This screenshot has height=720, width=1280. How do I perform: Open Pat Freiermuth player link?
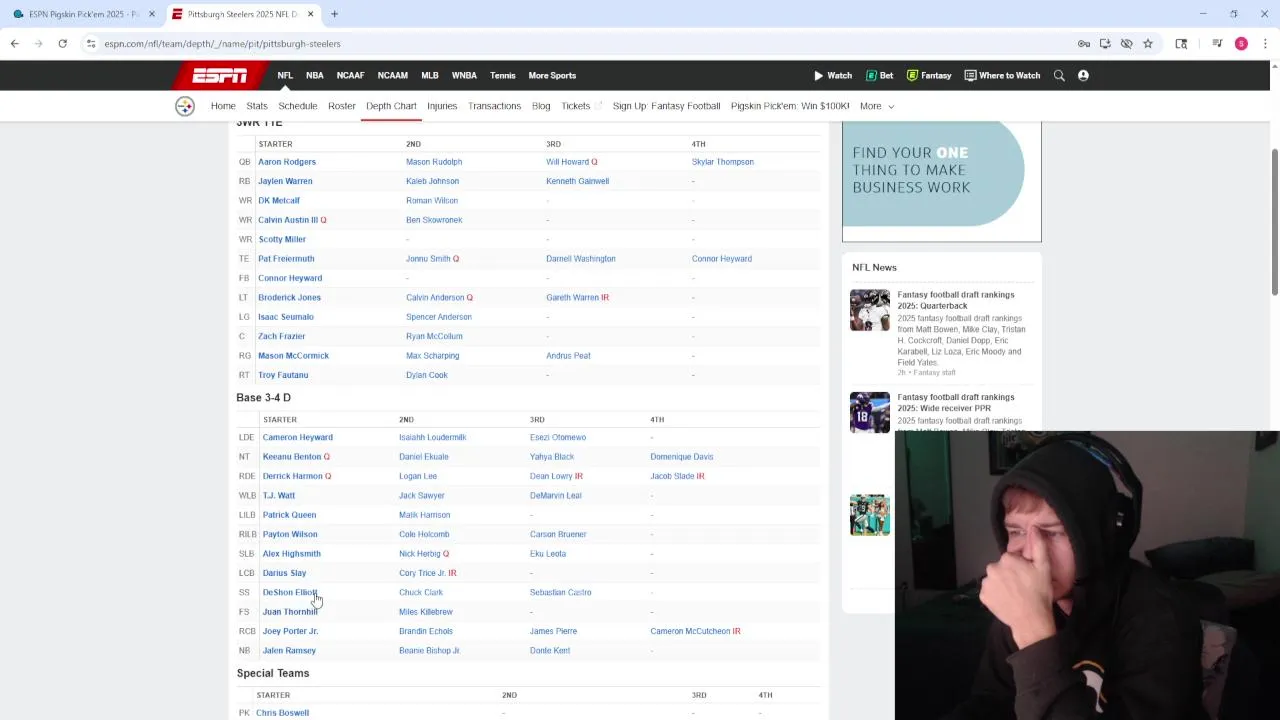[286, 259]
